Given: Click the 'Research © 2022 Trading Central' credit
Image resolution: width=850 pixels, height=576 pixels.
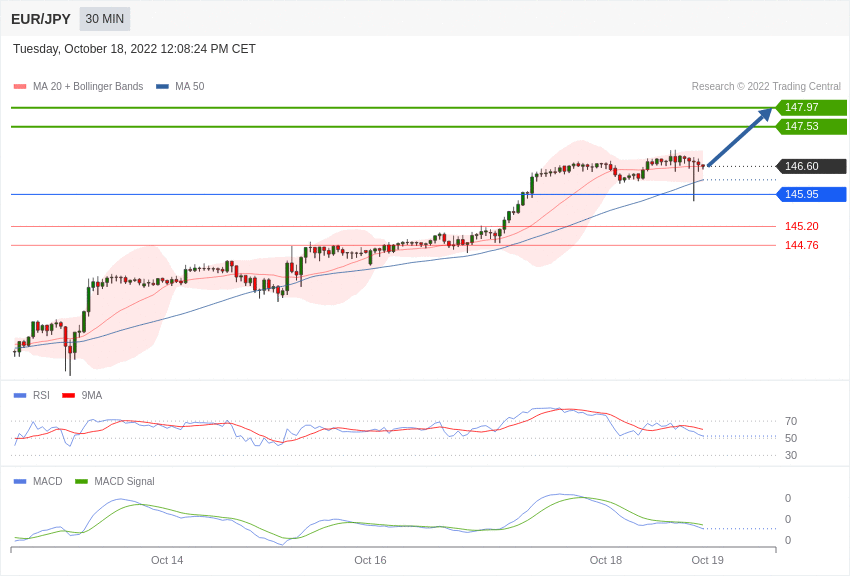Looking at the screenshot, I should pyautogui.click(x=766, y=86).
